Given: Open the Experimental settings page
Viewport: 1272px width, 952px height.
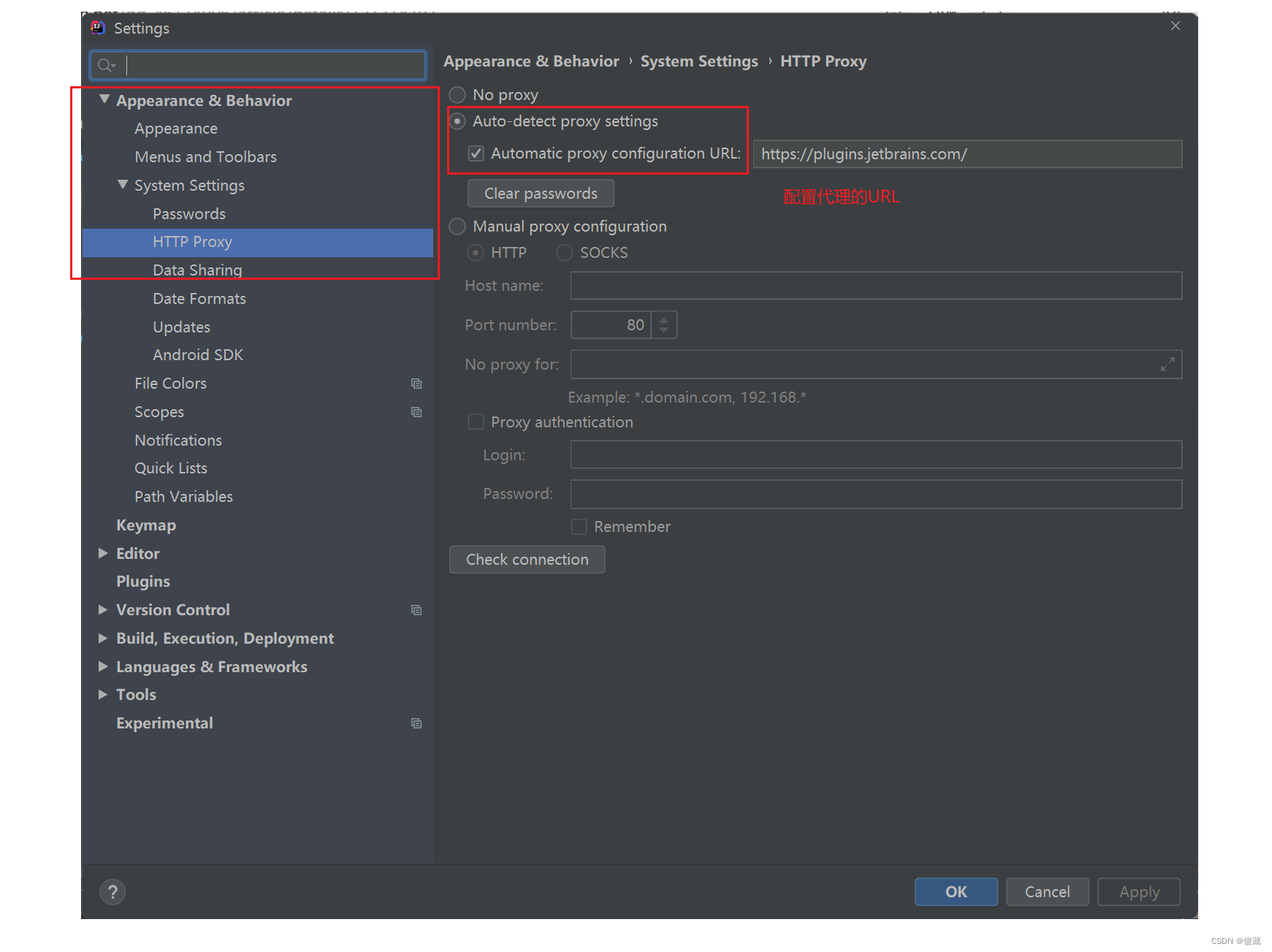Looking at the screenshot, I should (164, 723).
